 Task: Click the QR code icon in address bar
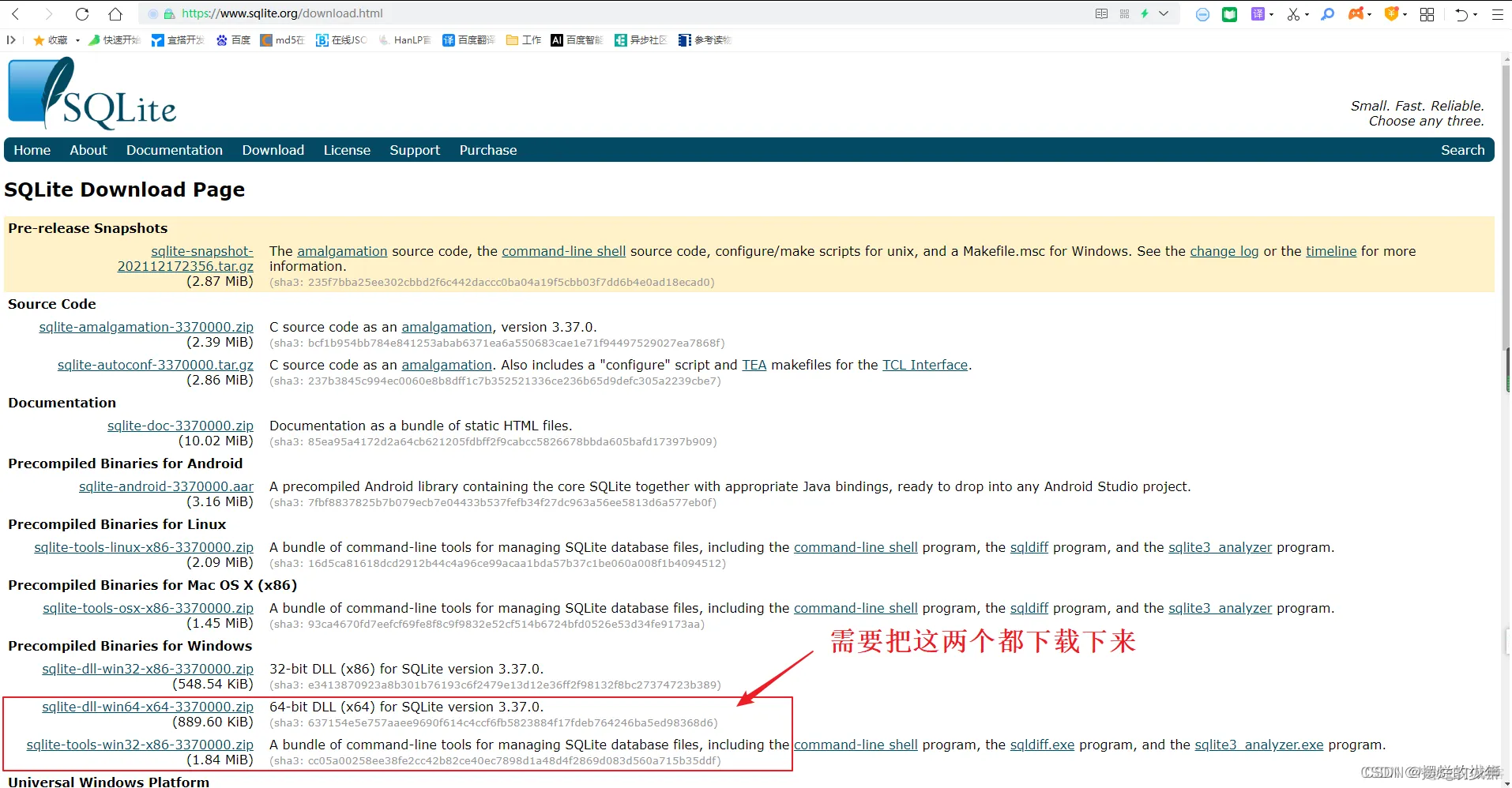point(1124,13)
